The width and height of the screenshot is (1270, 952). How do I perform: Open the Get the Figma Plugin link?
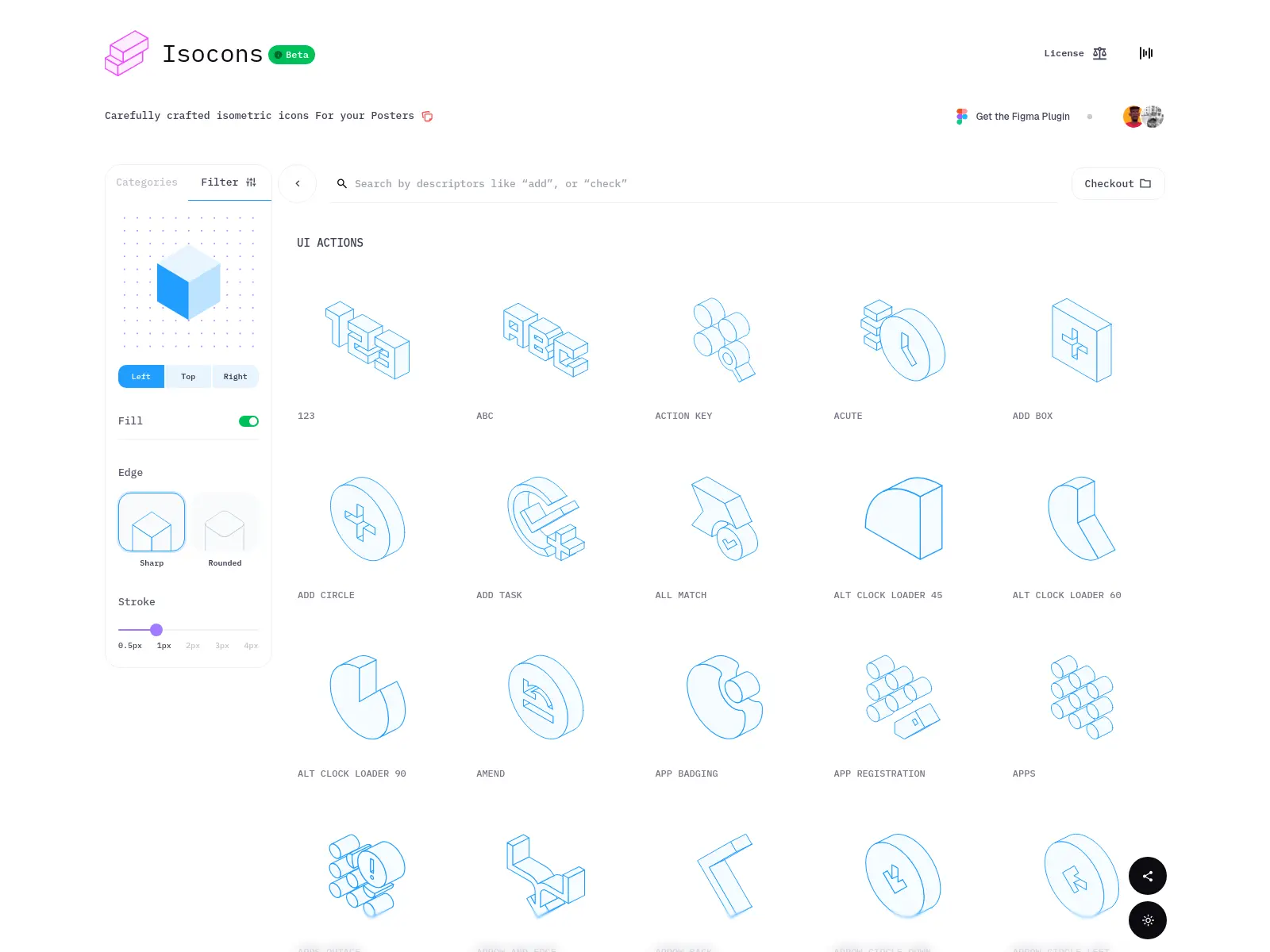click(x=1022, y=117)
